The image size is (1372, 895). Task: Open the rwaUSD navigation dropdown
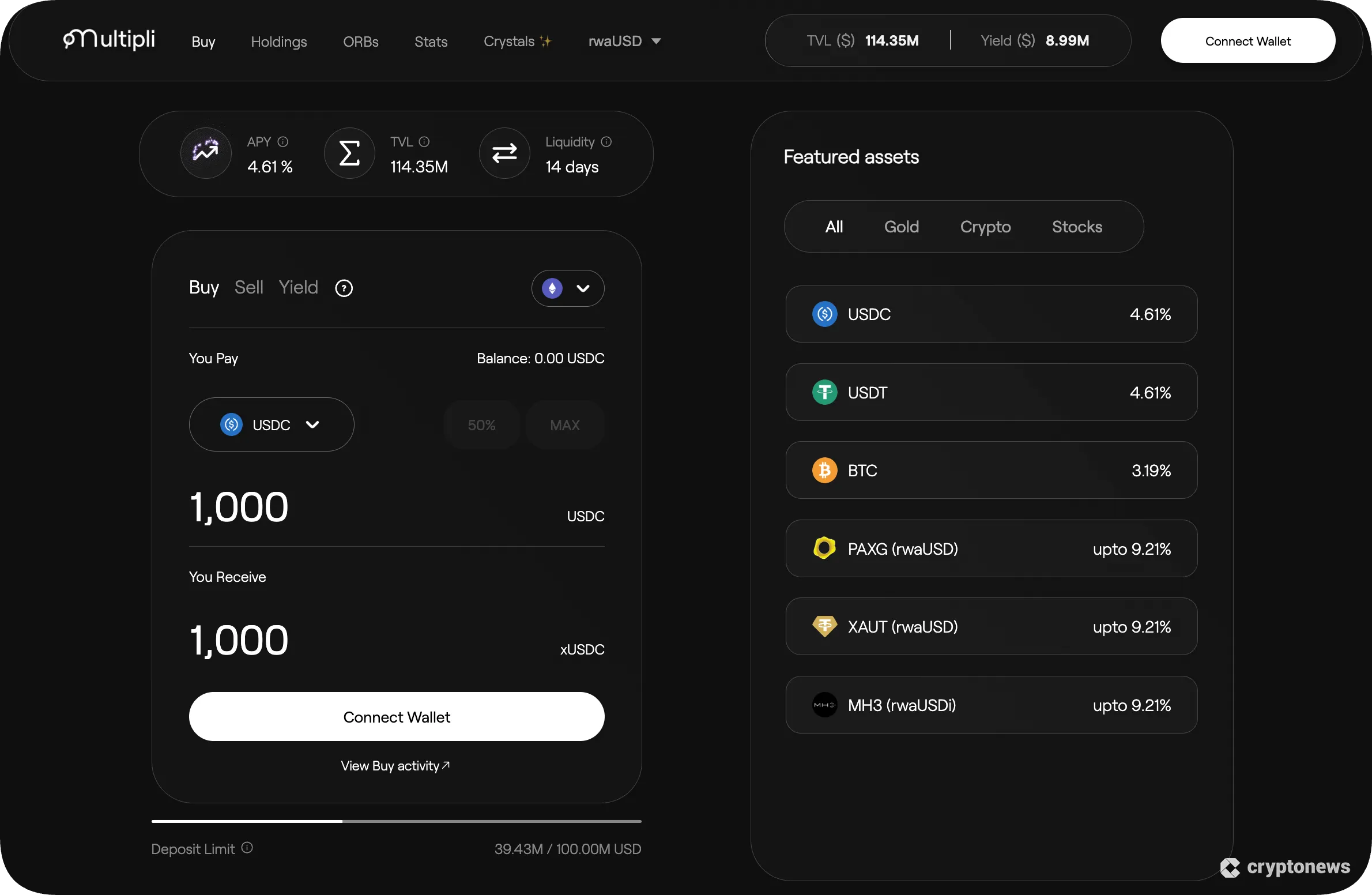click(x=624, y=41)
